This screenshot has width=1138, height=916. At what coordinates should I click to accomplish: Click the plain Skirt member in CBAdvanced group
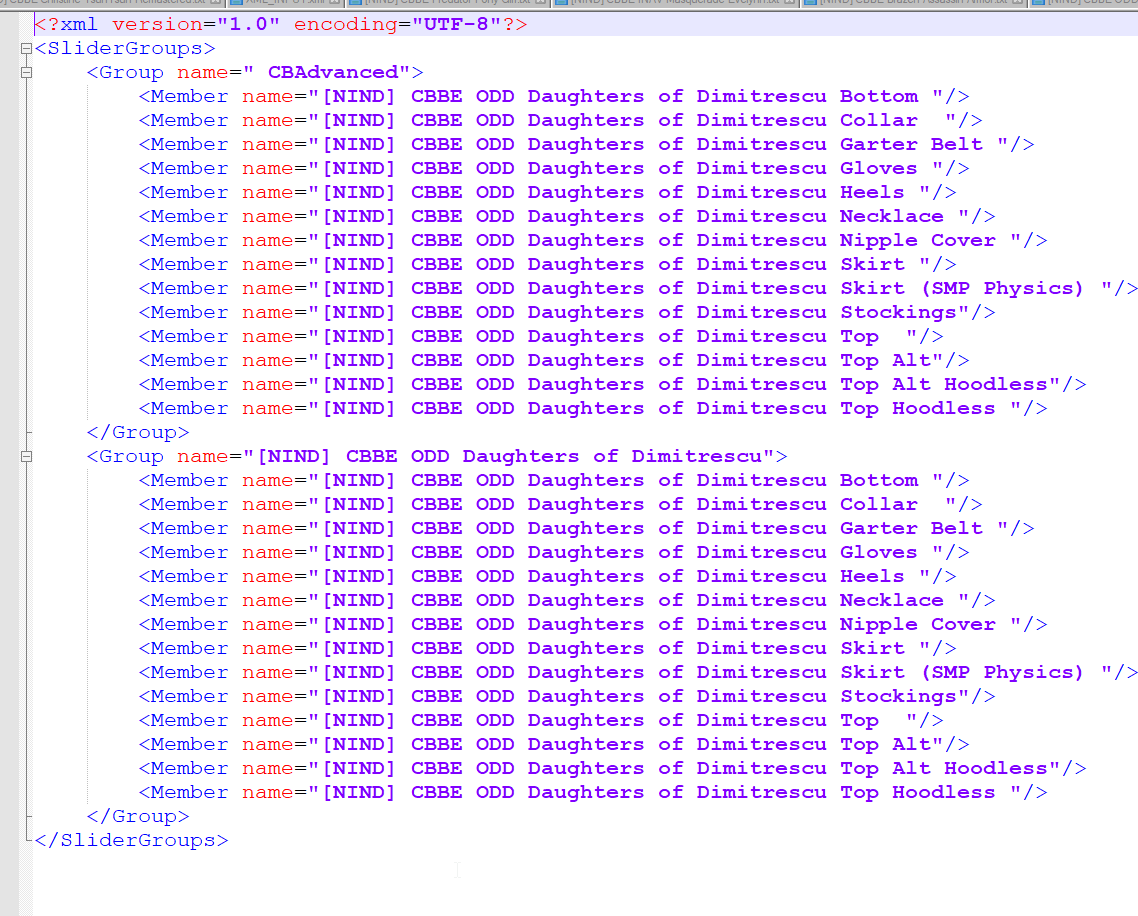pos(547,264)
